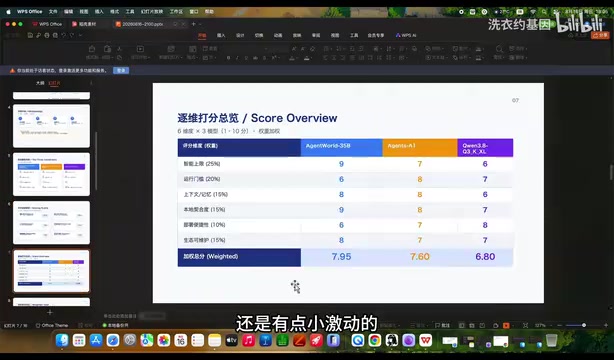Open Finder from the dock

click(62, 340)
